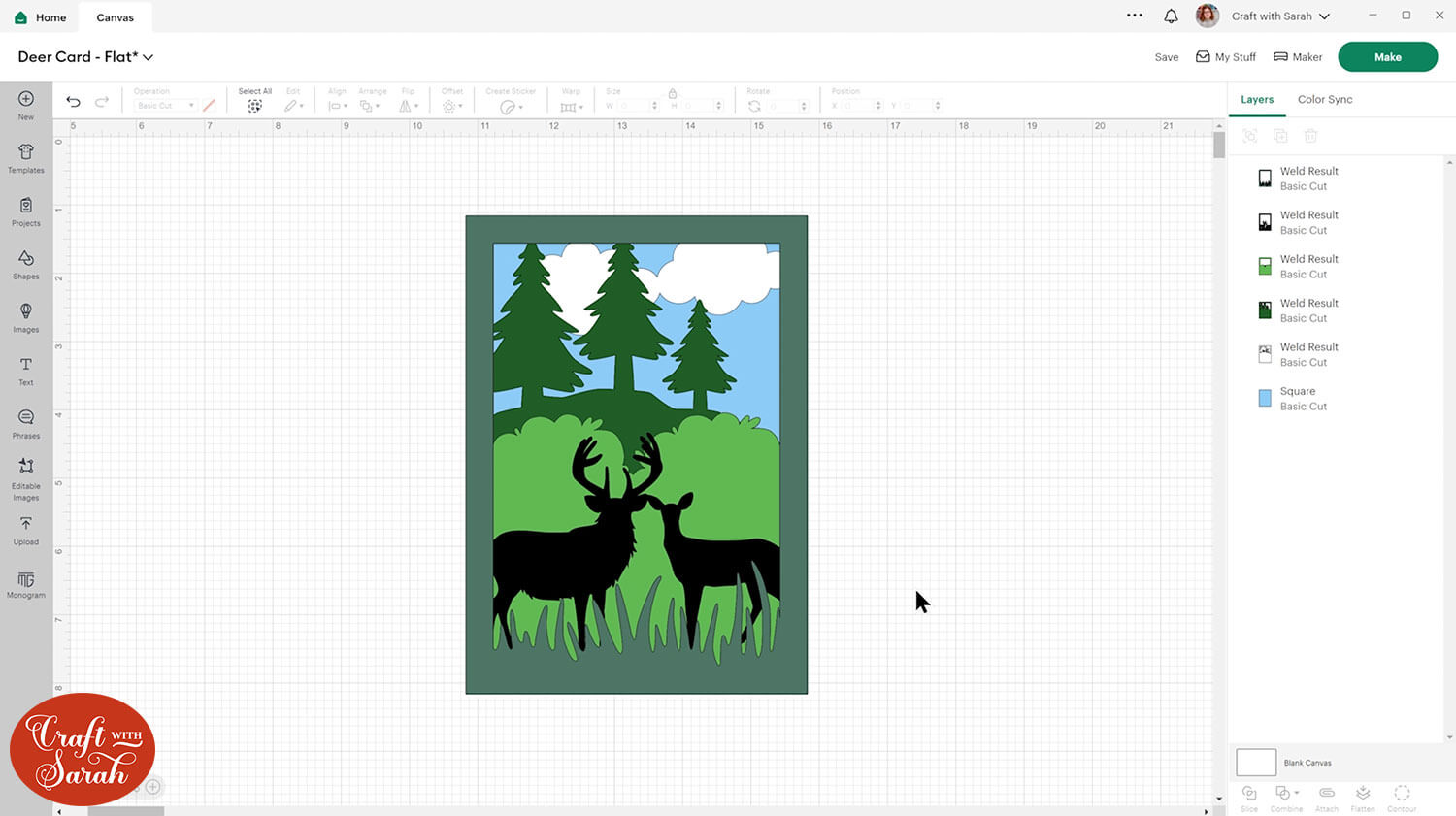The width and height of the screenshot is (1456, 816).
Task: Open the Shapes tool in sidebar
Action: 26,263
